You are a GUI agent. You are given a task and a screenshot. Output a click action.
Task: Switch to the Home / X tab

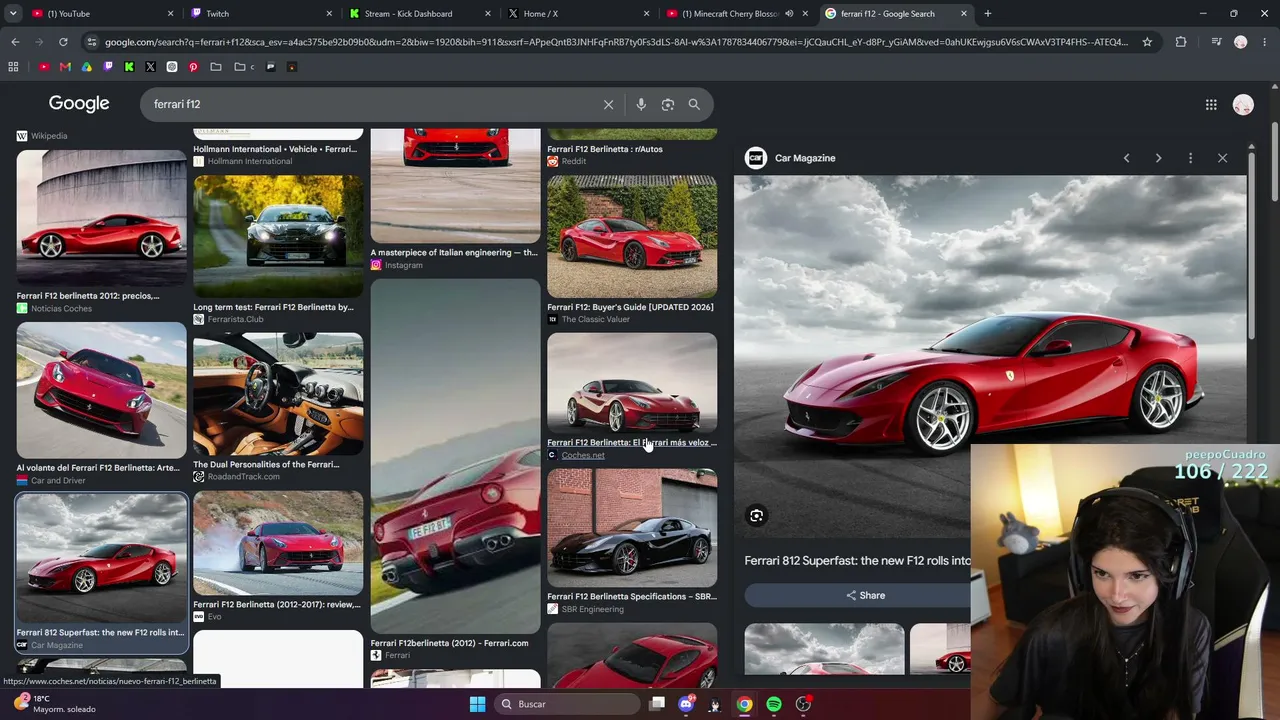pos(578,14)
